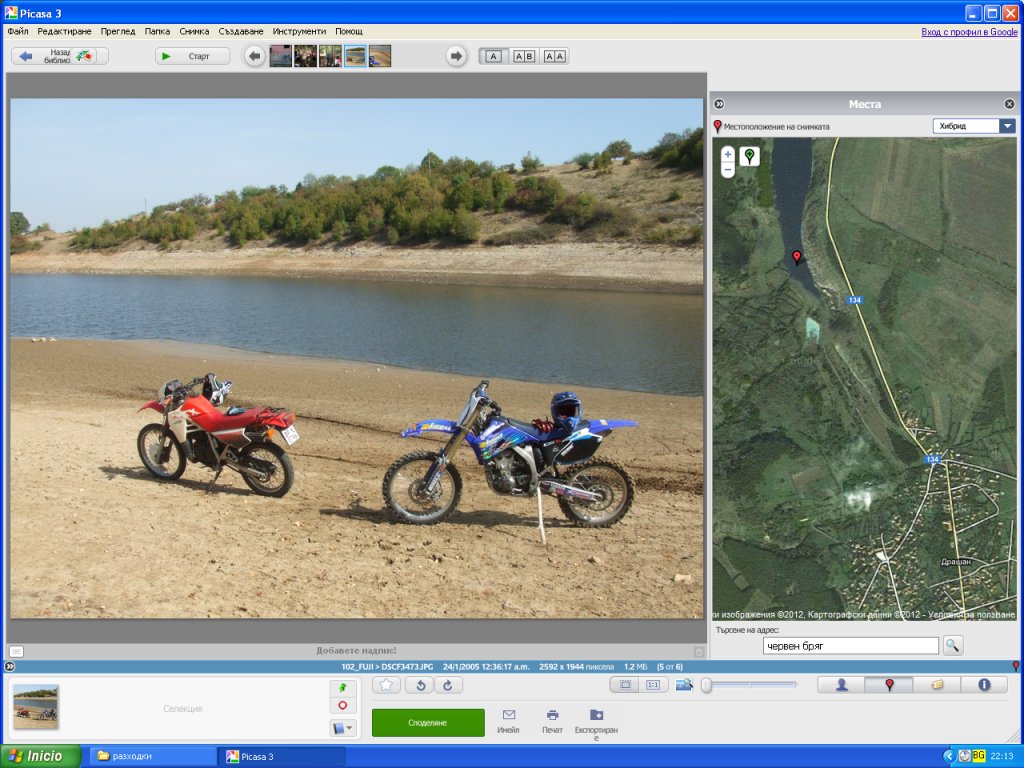Click Picasa 3 taskbar button
Screen dimensions: 1024x768
pos(282,756)
